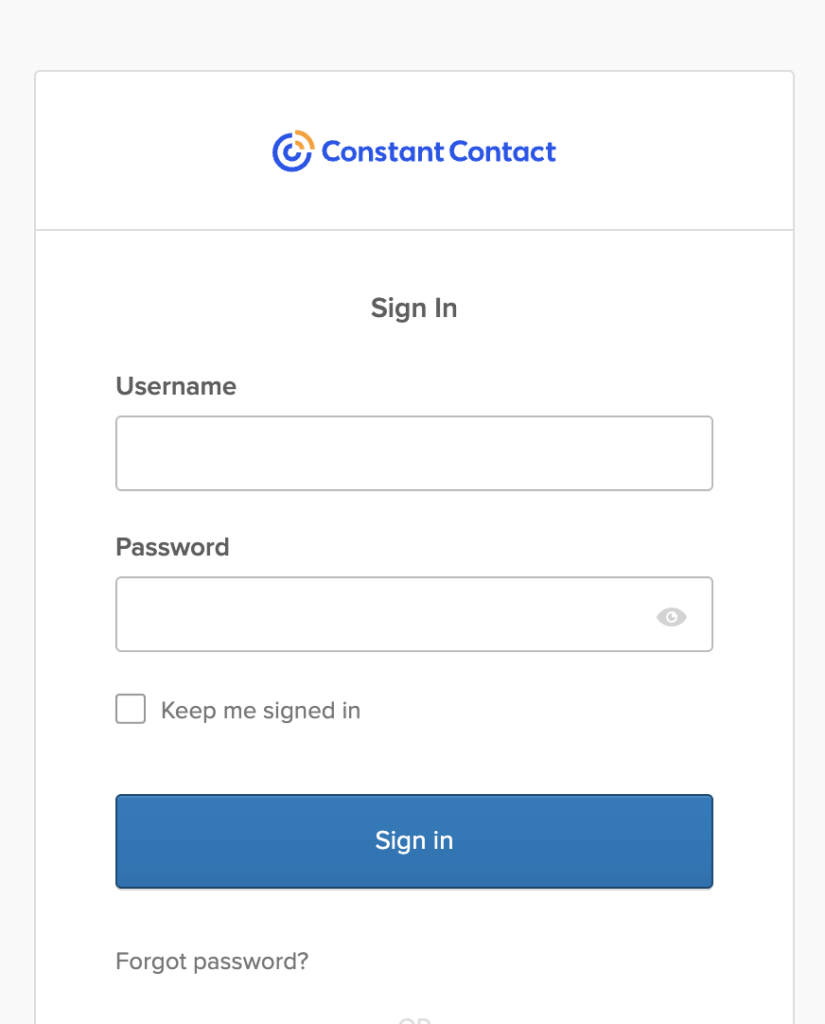Start password recovery via Forgot password?
The image size is (825, 1024).
(x=212, y=962)
